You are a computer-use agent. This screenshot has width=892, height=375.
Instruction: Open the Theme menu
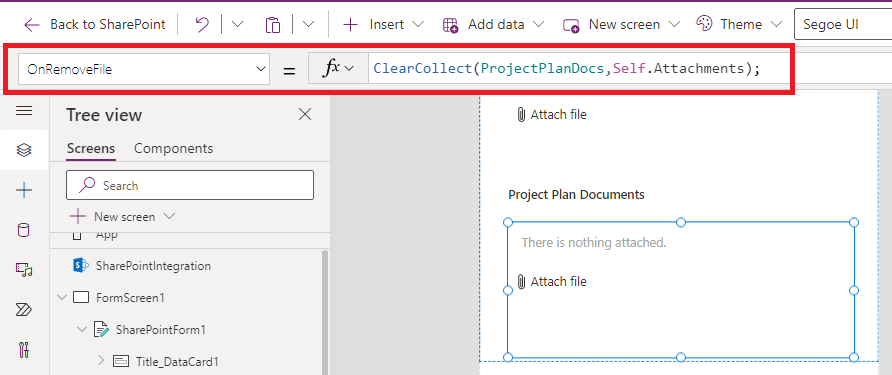pos(739,24)
